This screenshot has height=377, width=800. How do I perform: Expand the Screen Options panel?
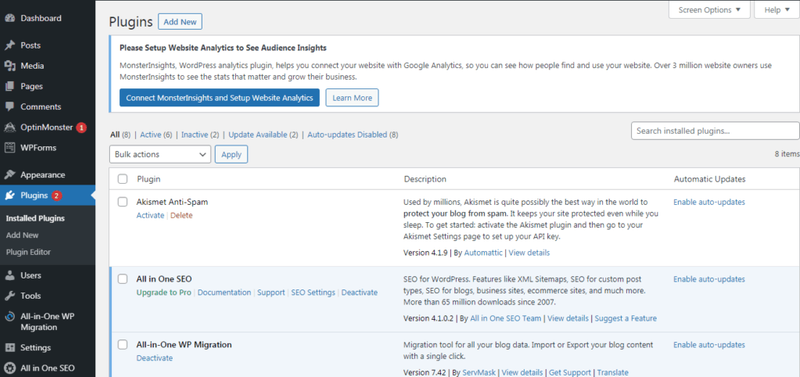pyautogui.click(x=709, y=10)
